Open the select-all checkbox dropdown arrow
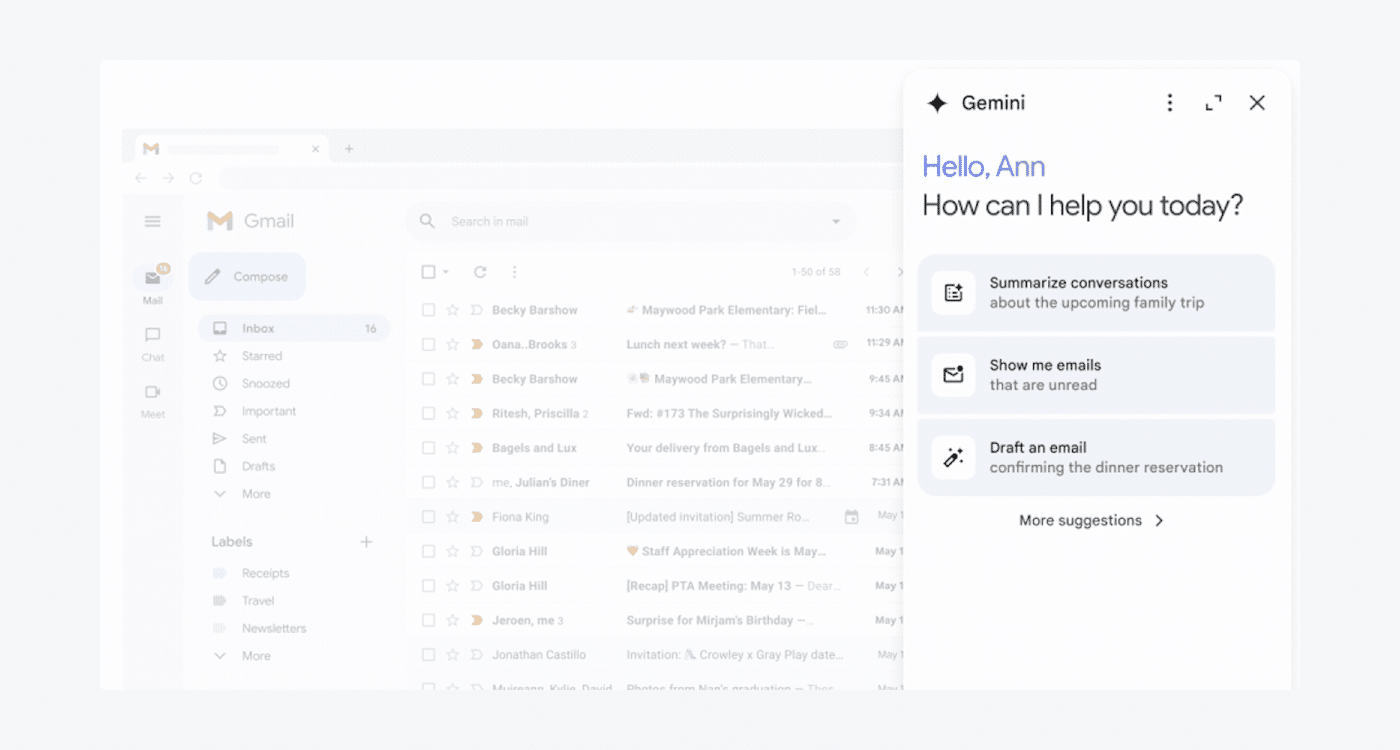Viewport: 1400px width, 750px height. 446,272
